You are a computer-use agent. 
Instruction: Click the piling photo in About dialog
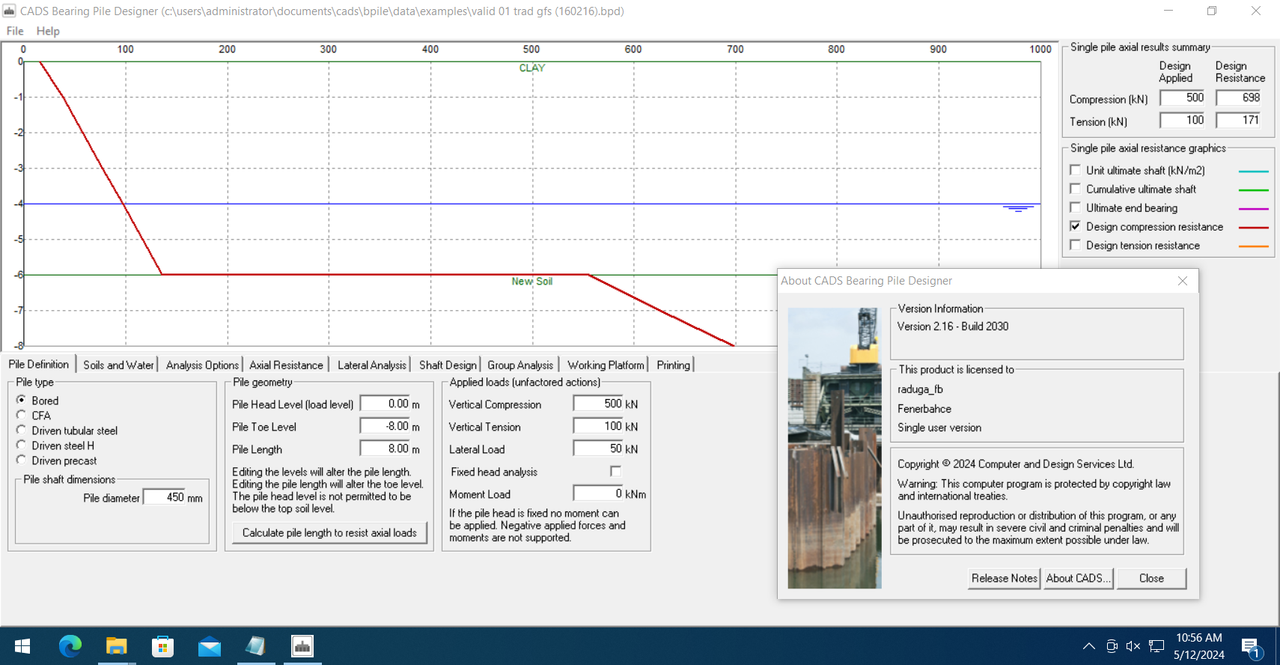point(835,448)
